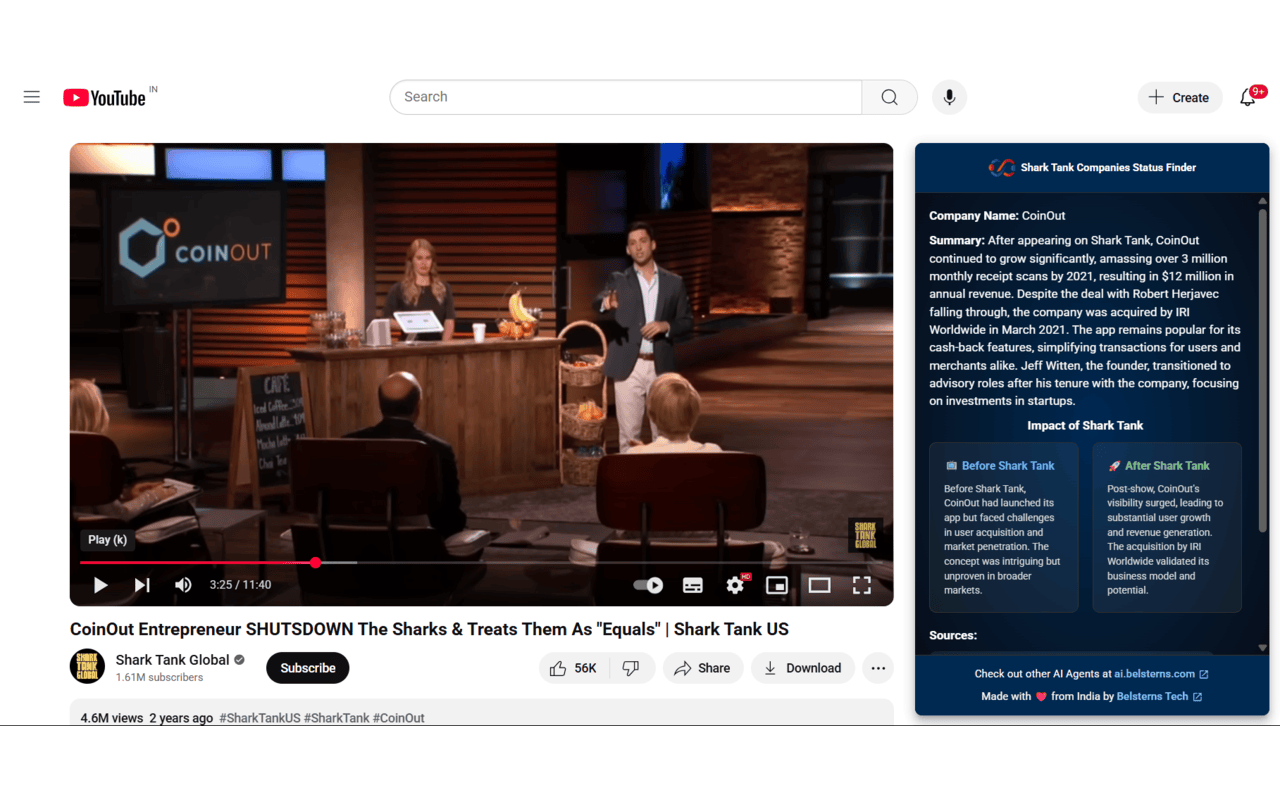Click the 3:25 / 11:40 time display
Image resolution: width=1280 pixels, height=800 pixels.
(240, 585)
